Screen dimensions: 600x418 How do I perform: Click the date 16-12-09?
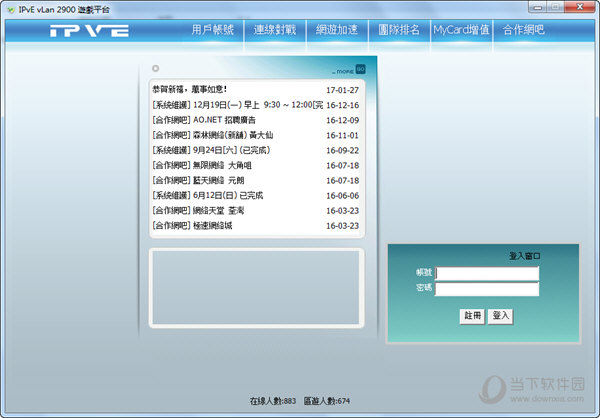coord(342,120)
